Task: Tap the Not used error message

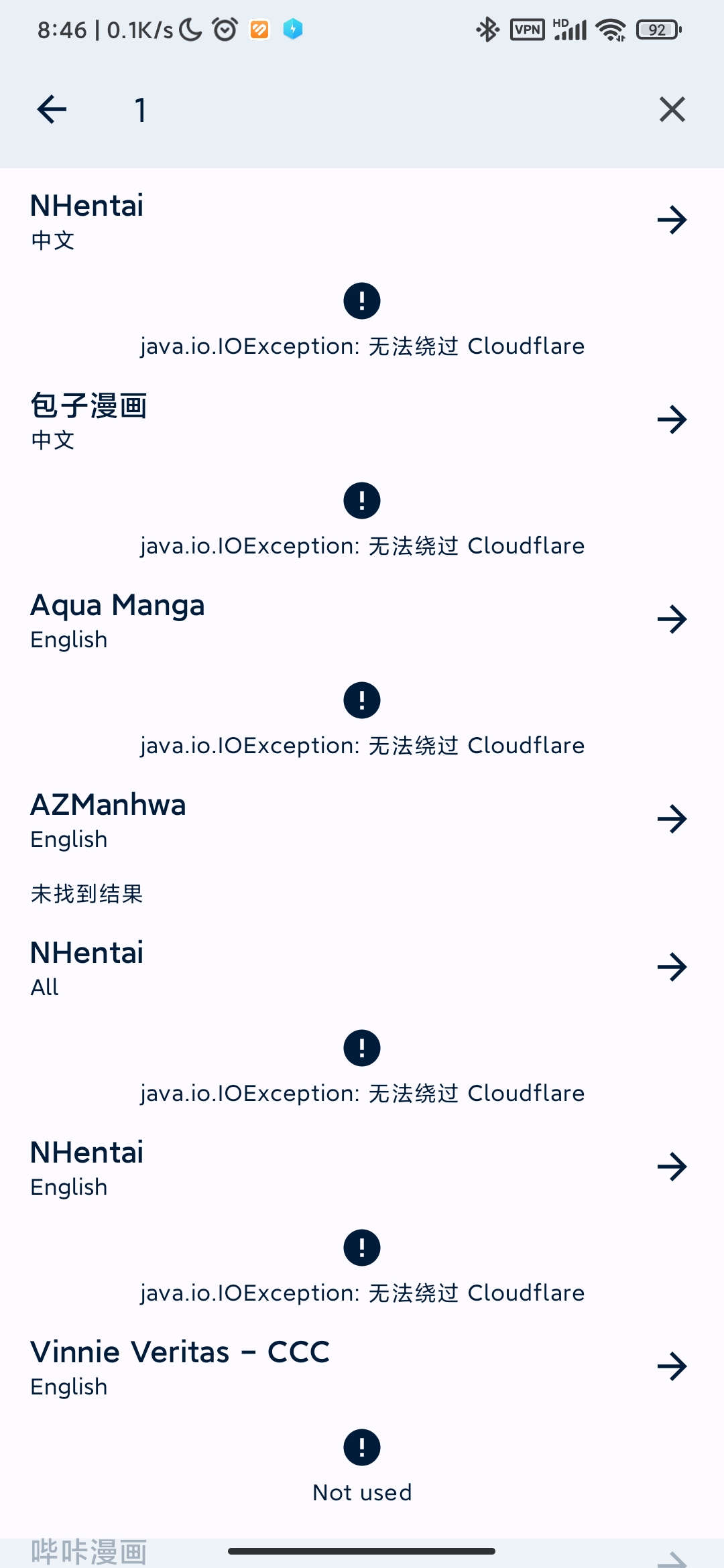Action: [x=362, y=1493]
